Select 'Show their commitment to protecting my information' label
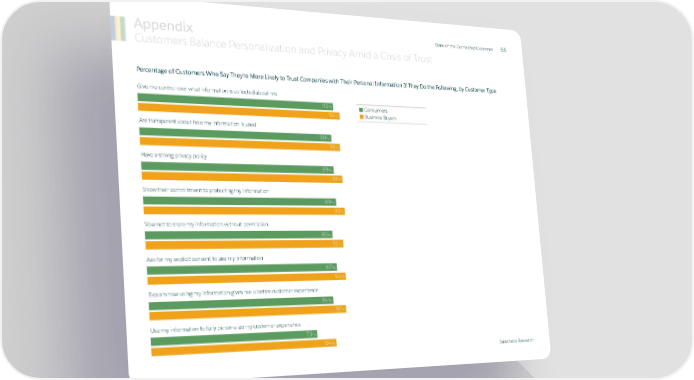This screenshot has width=694, height=380. pos(206,190)
